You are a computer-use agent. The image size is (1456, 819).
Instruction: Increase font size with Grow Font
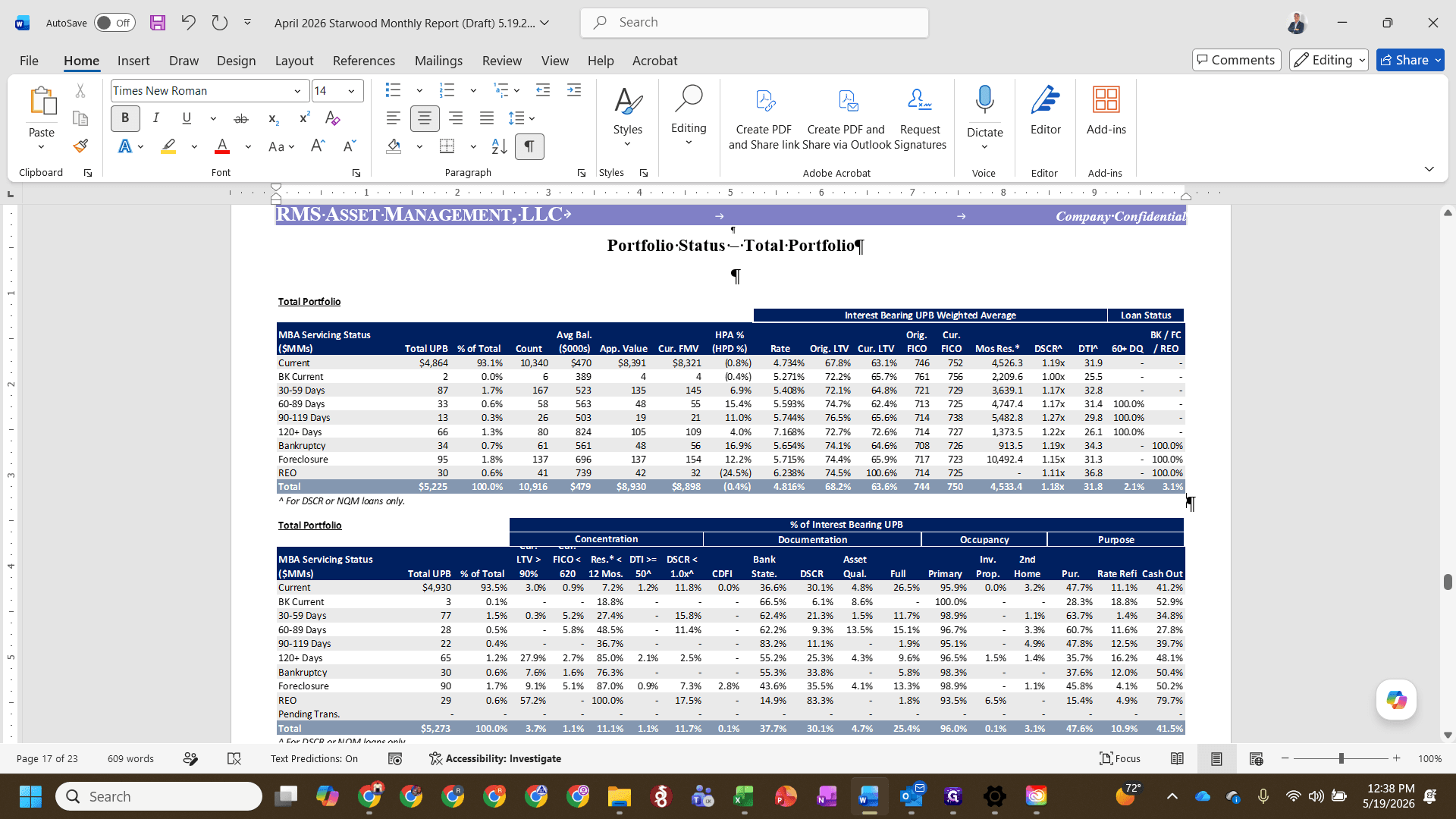tap(318, 146)
